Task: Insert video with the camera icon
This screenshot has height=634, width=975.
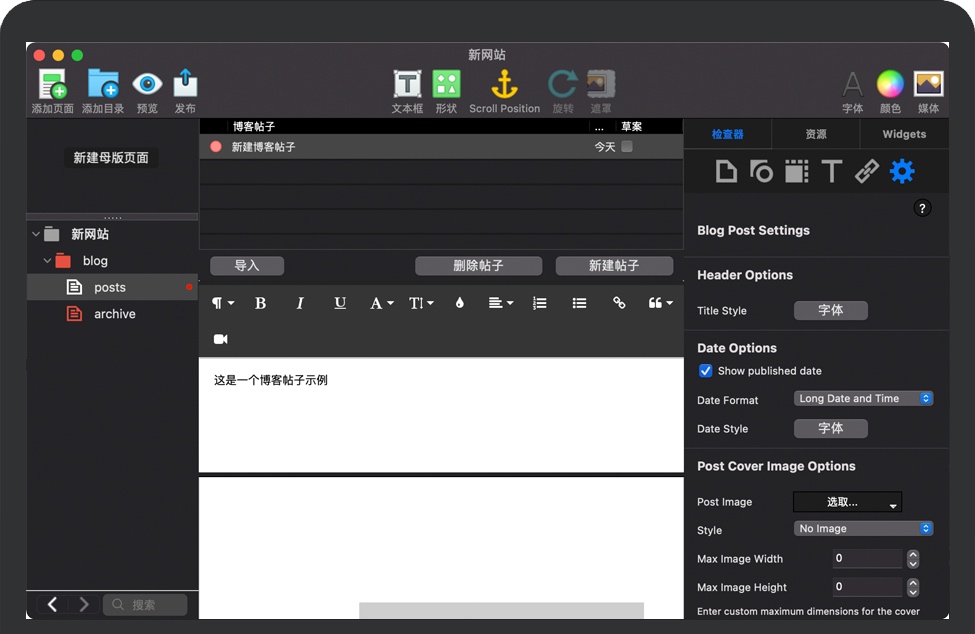Action: 221,339
